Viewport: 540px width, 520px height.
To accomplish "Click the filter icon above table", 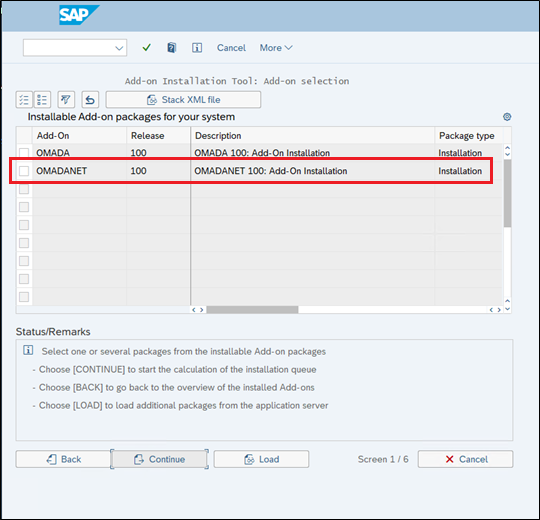I will 66,100.
